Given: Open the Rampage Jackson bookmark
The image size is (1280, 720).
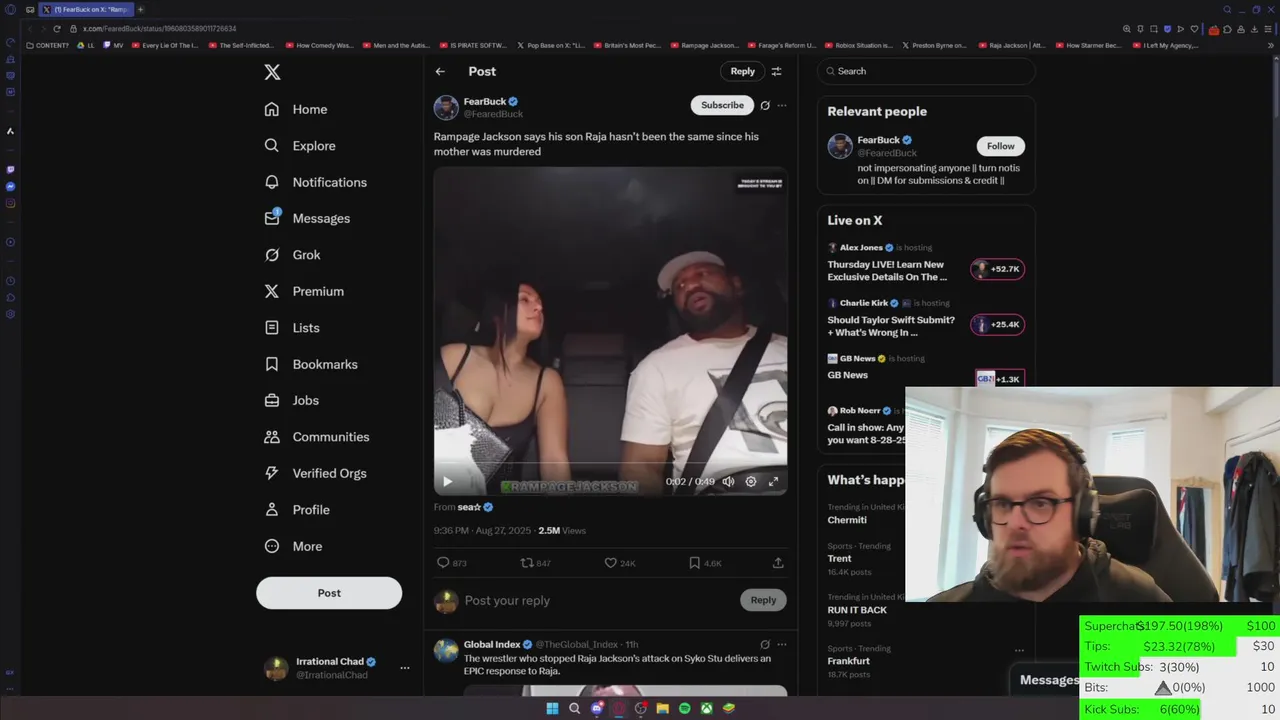Looking at the screenshot, I should 705,45.
